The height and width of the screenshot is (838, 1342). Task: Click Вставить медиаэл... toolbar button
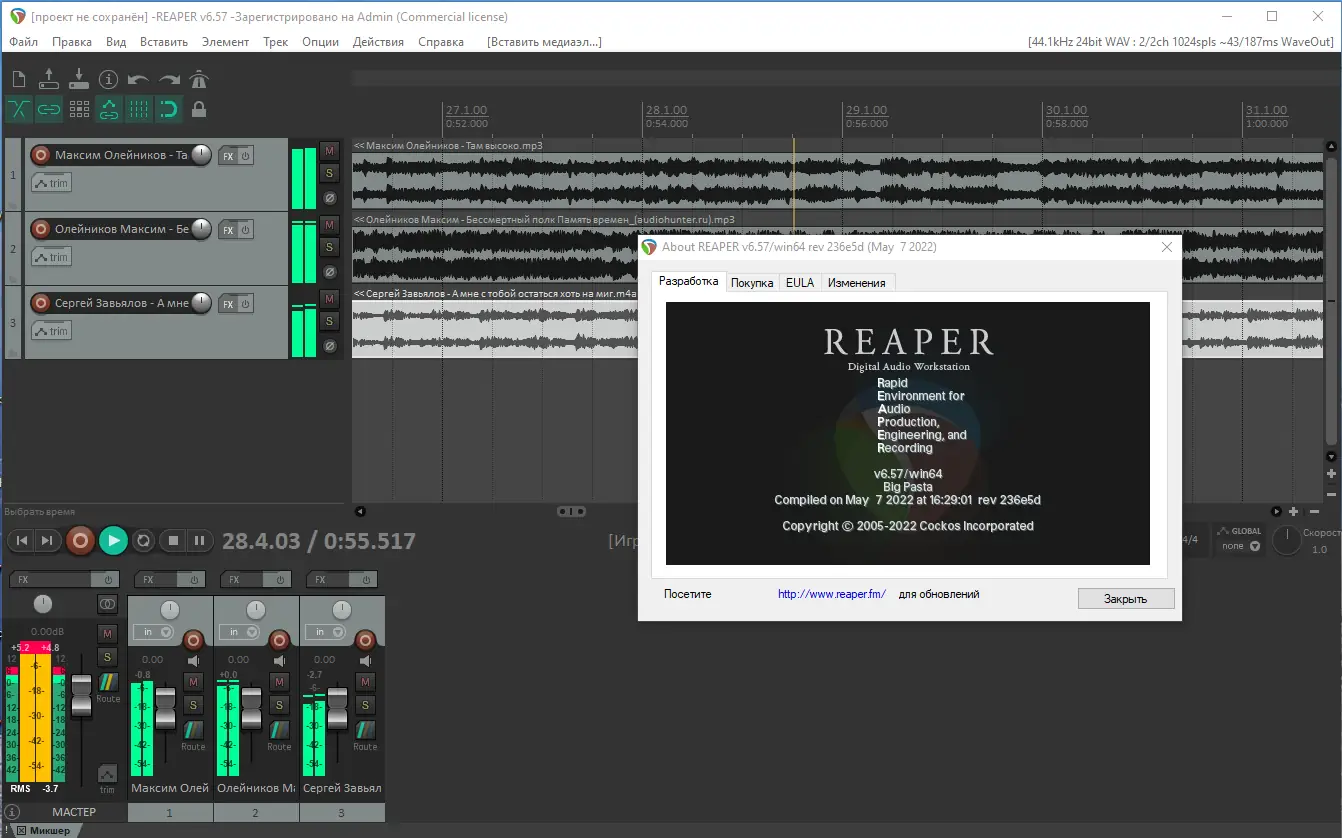click(x=545, y=42)
